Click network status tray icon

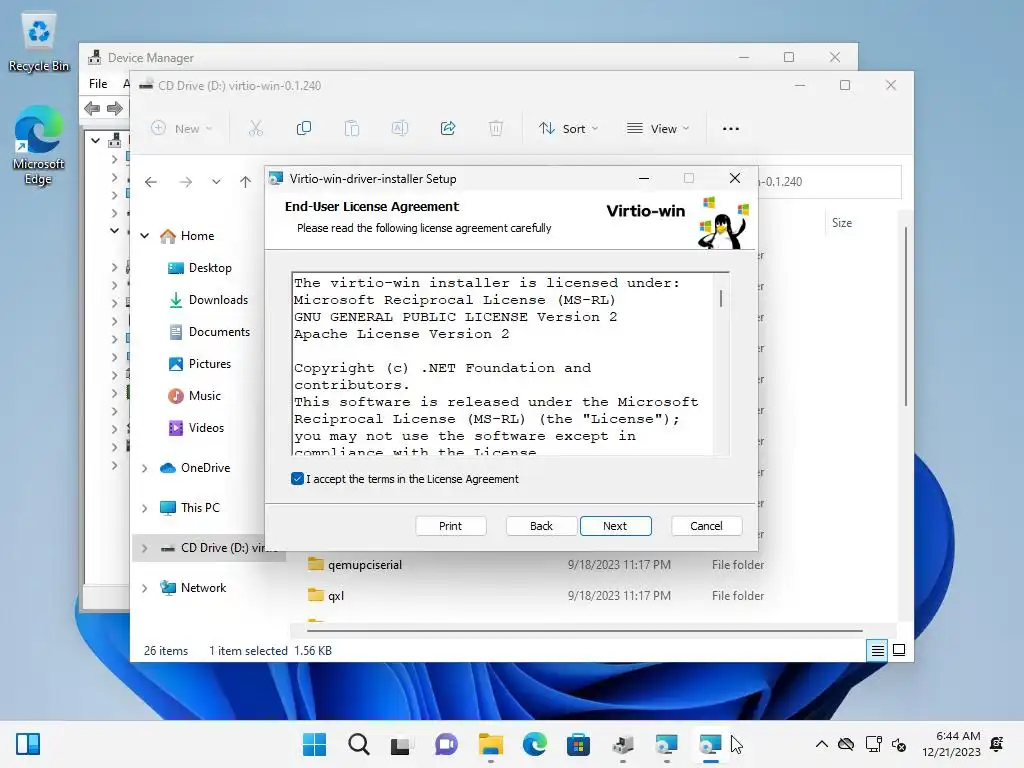coord(873,744)
